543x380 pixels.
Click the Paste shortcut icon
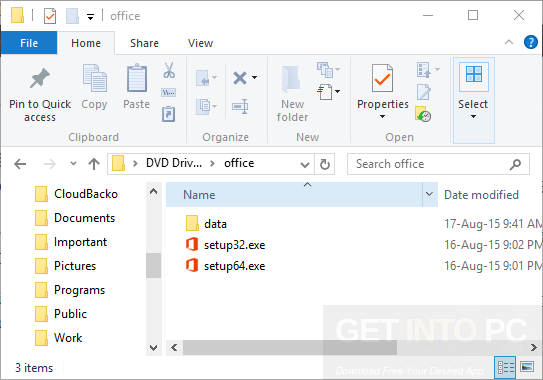click(169, 114)
